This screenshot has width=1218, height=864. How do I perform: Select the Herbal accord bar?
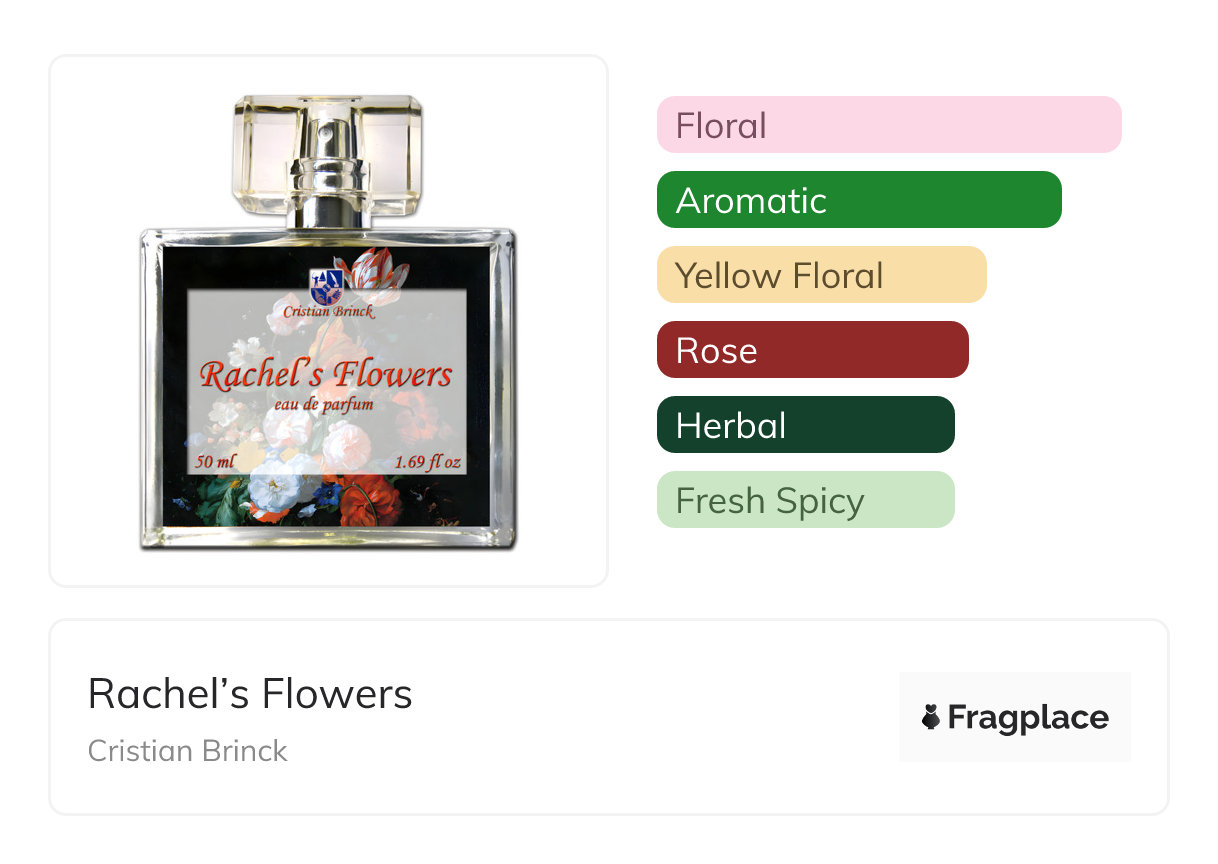coord(805,425)
